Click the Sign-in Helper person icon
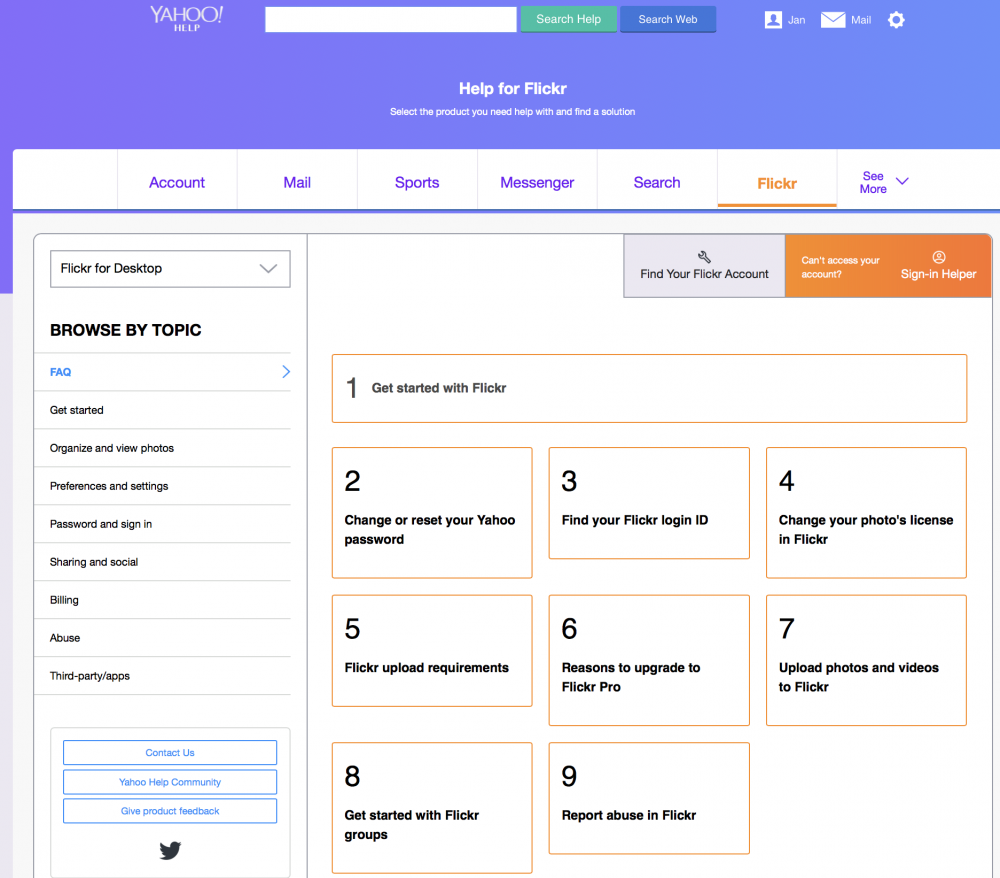Screen dimensions: 1000x878 [939, 257]
